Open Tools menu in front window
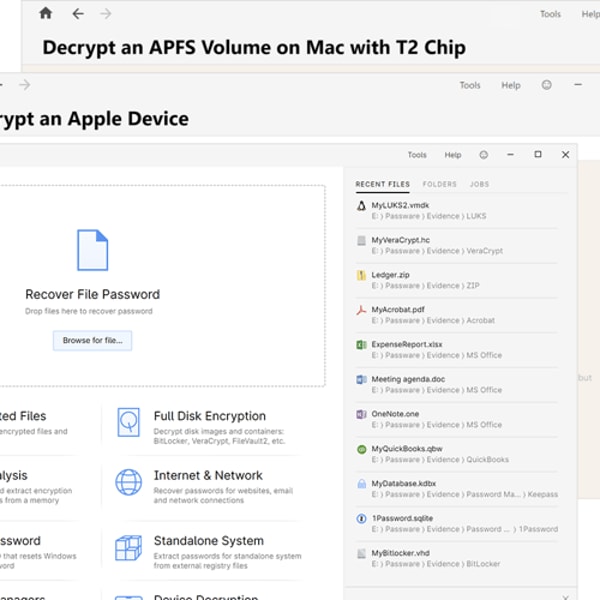600x600 pixels. [417, 155]
